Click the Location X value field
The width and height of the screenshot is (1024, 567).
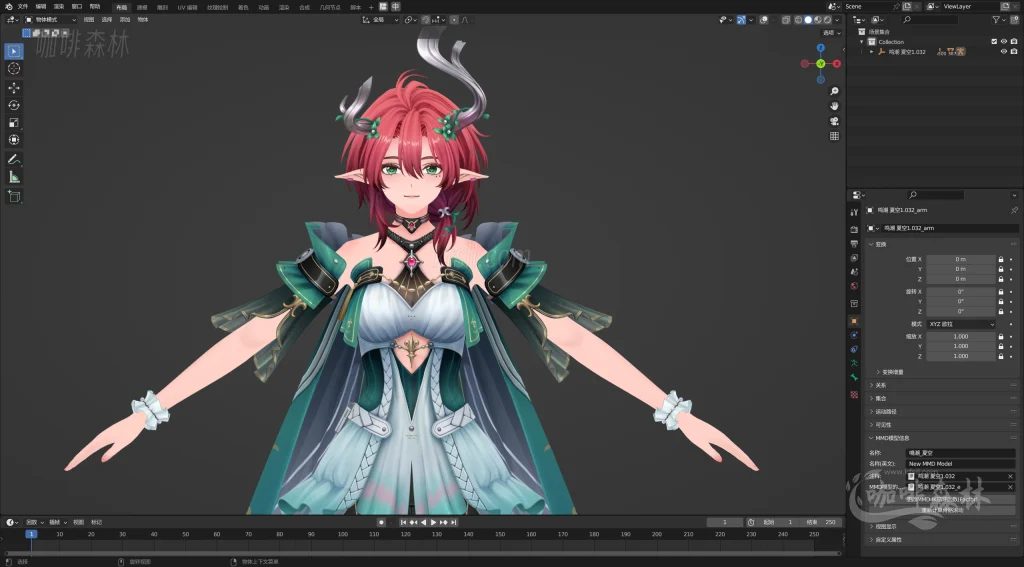(x=961, y=259)
